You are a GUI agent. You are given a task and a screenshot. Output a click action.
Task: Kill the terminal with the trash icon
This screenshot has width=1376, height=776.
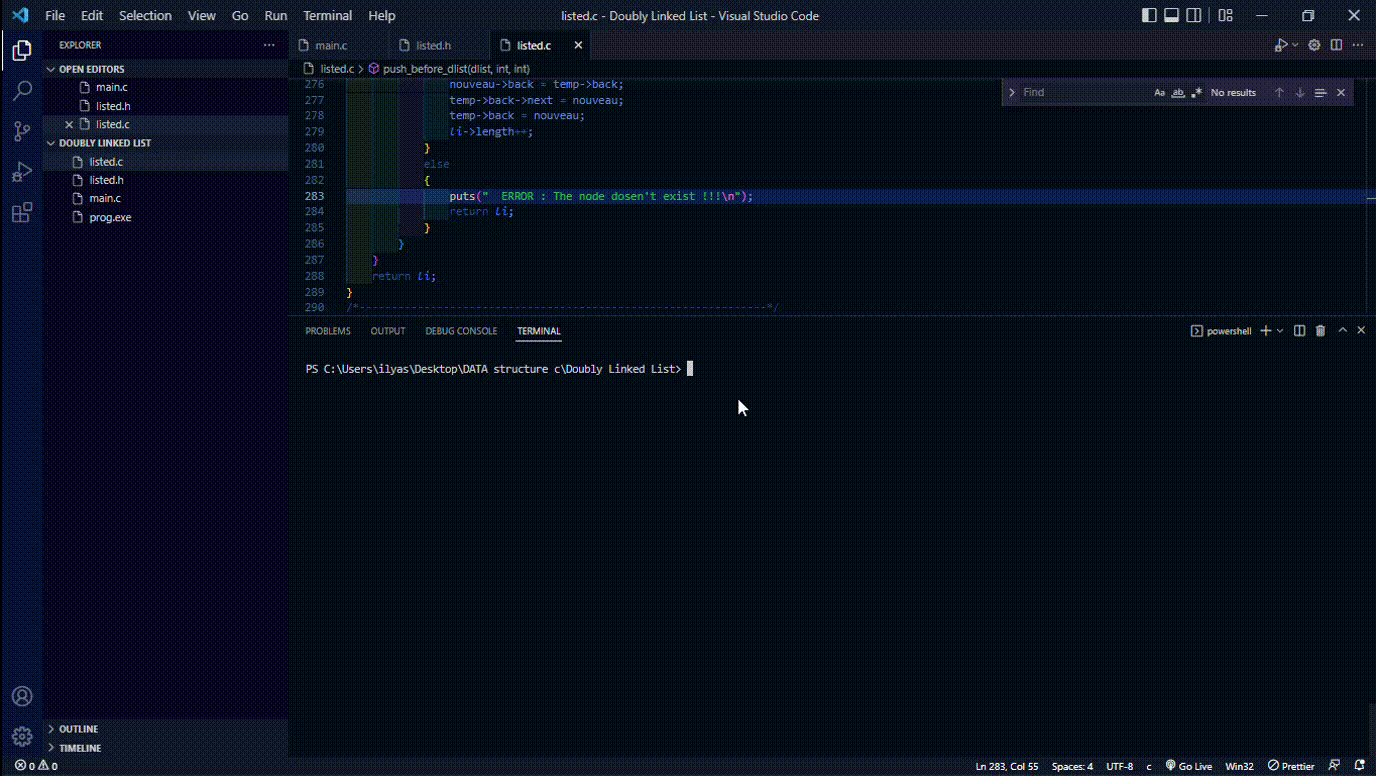click(x=1320, y=331)
